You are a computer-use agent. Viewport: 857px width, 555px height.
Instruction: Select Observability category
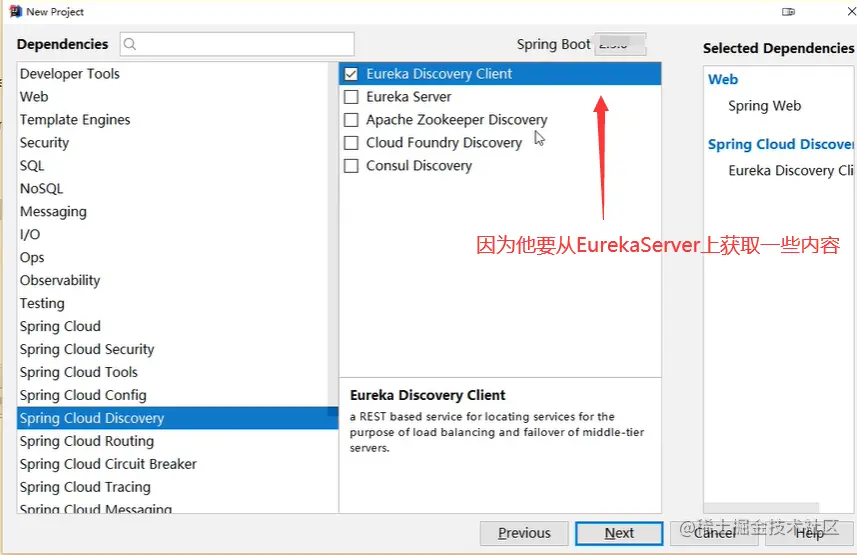pyautogui.click(x=172, y=281)
